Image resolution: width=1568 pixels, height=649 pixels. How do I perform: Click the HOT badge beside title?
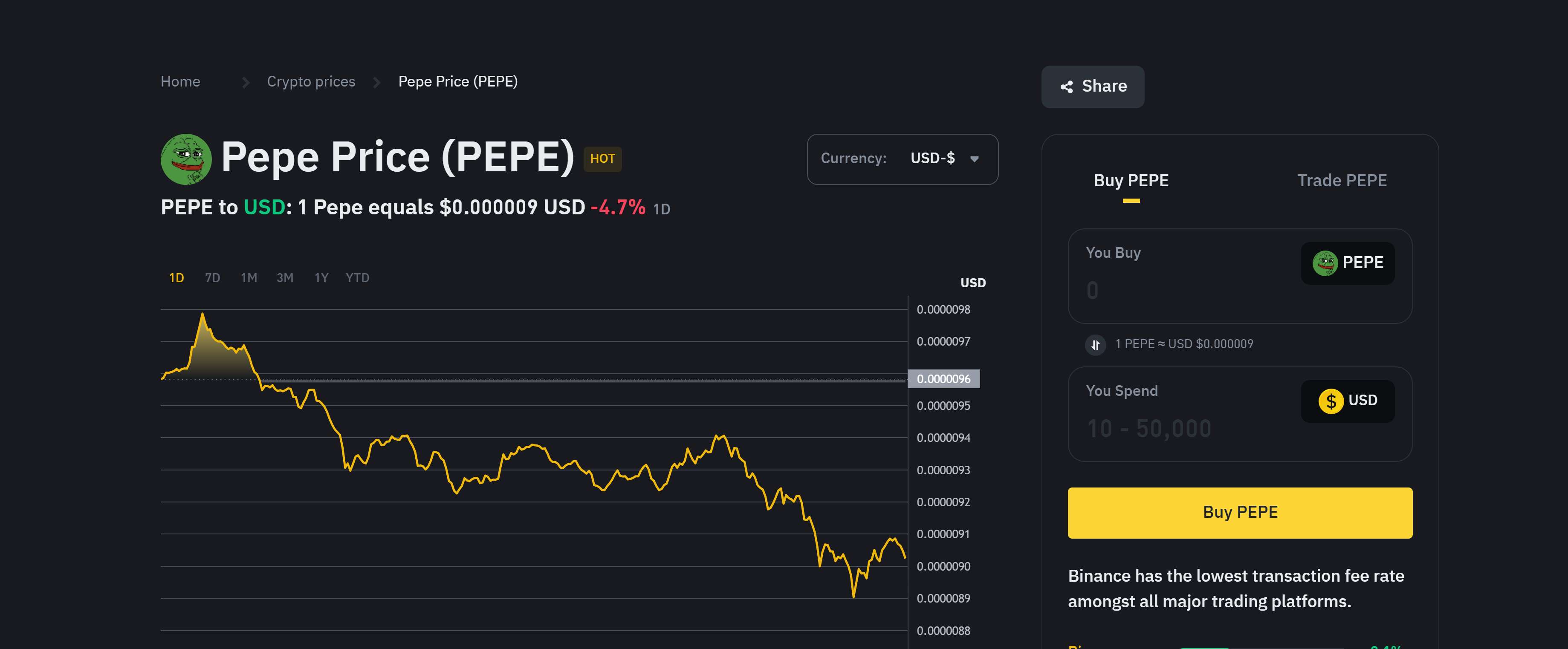[x=602, y=159]
